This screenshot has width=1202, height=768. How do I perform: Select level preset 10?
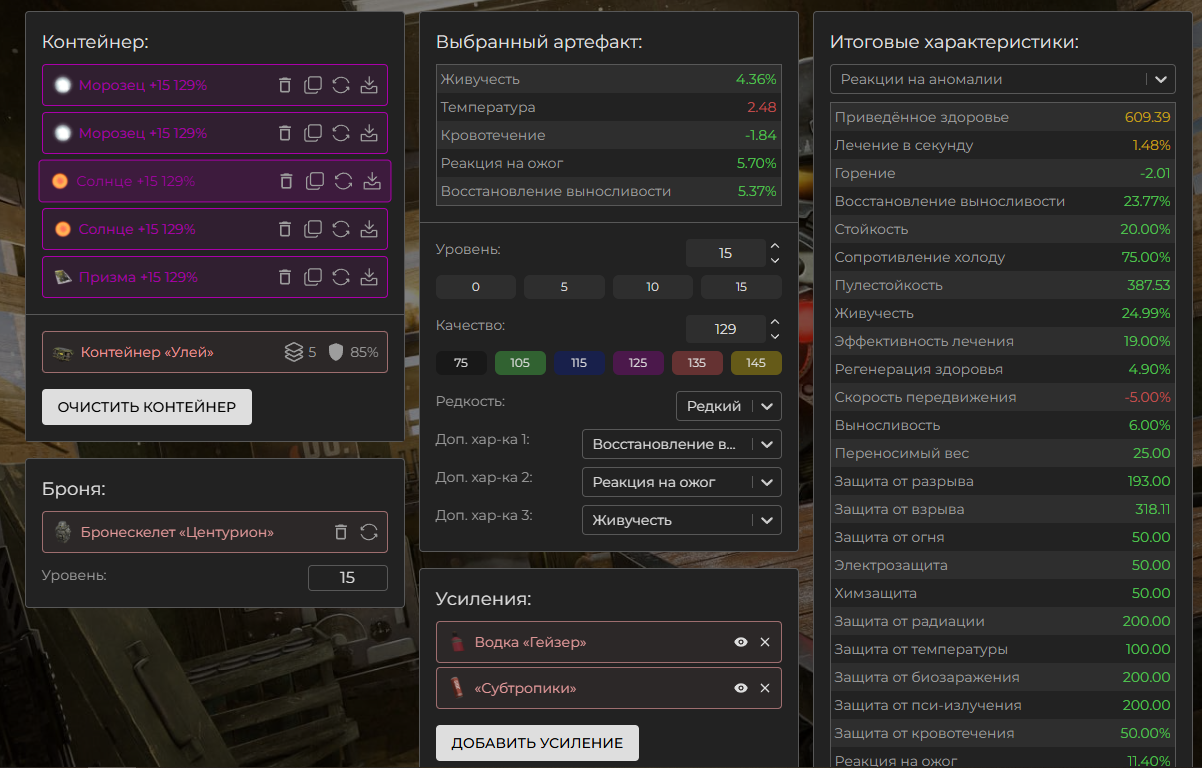pyautogui.click(x=653, y=287)
